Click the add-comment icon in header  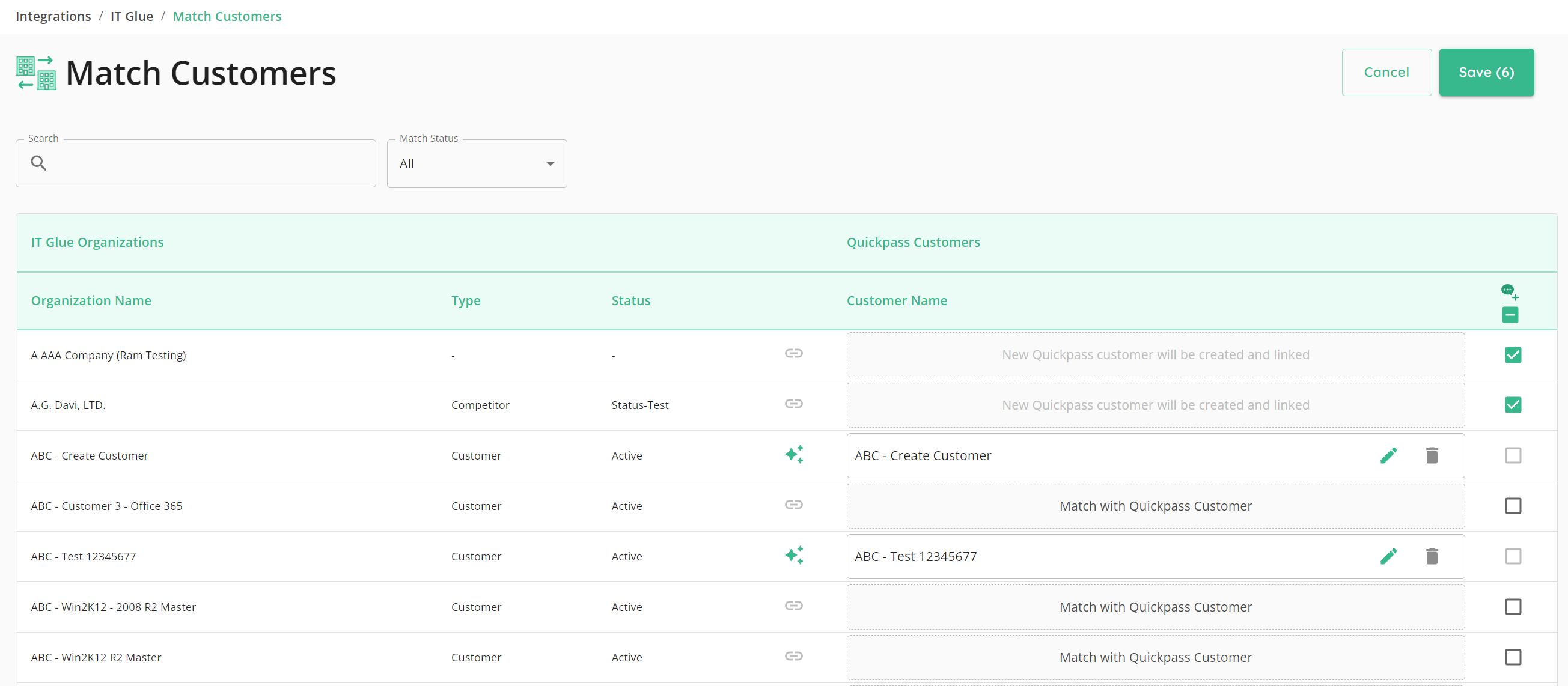point(1510,292)
